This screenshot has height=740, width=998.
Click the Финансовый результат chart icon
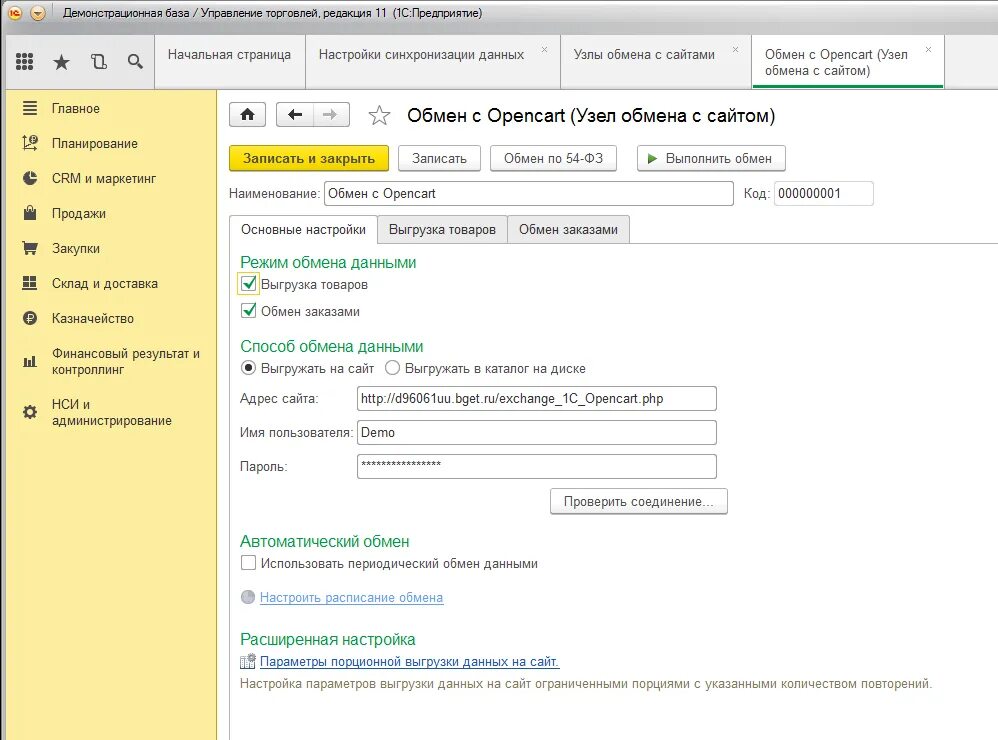(30, 361)
